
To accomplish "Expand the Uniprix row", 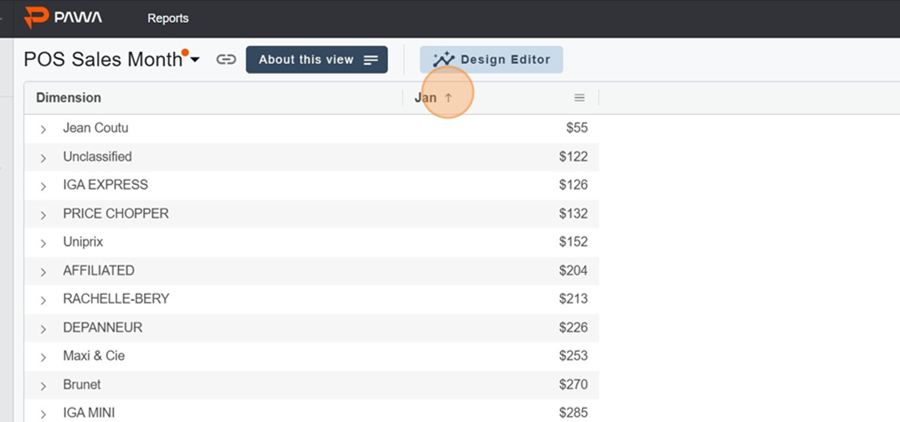I will [x=43, y=243].
